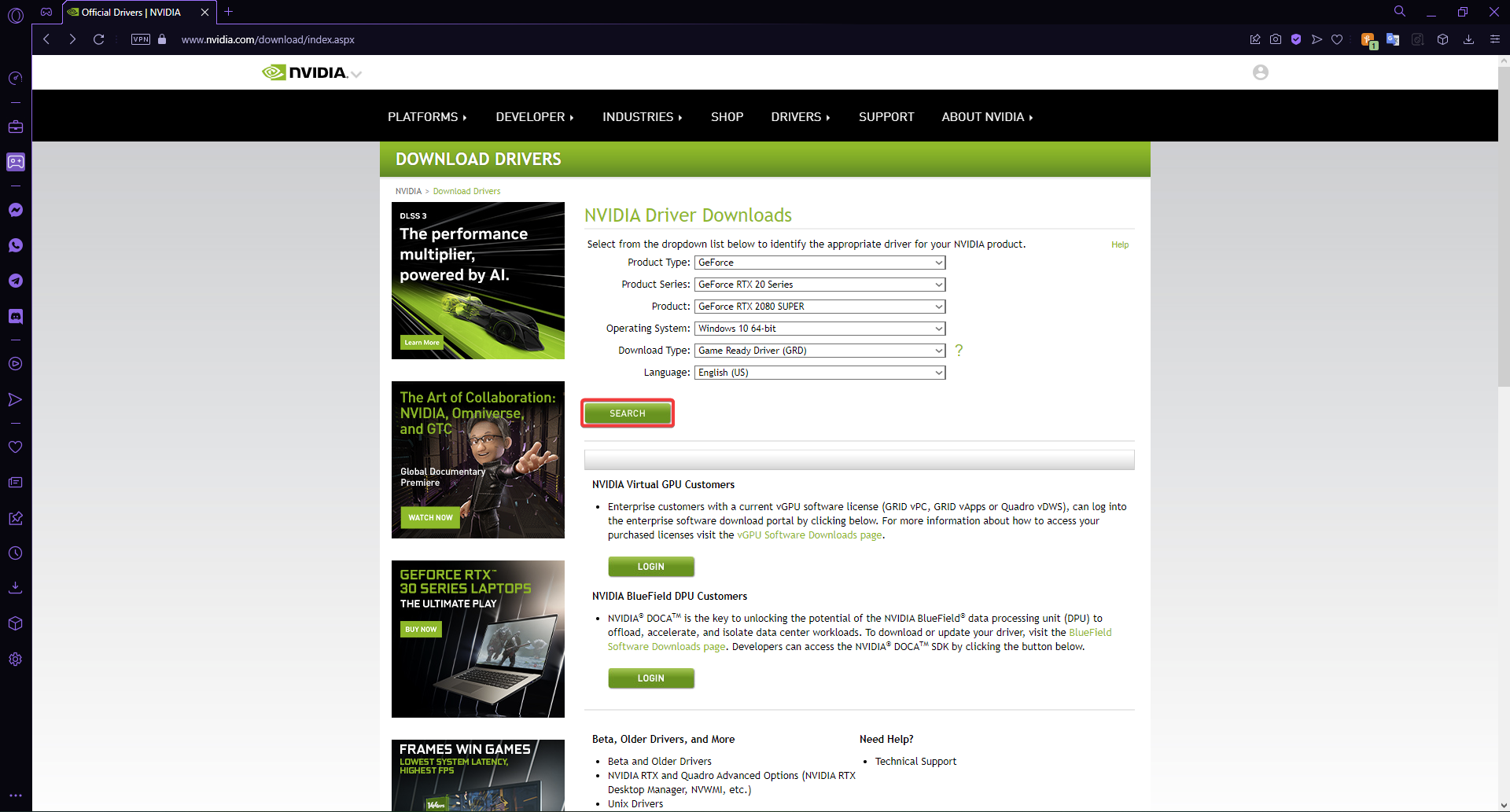The image size is (1510, 812).
Task: Open browser tab search magnifier
Action: [1400, 12]
